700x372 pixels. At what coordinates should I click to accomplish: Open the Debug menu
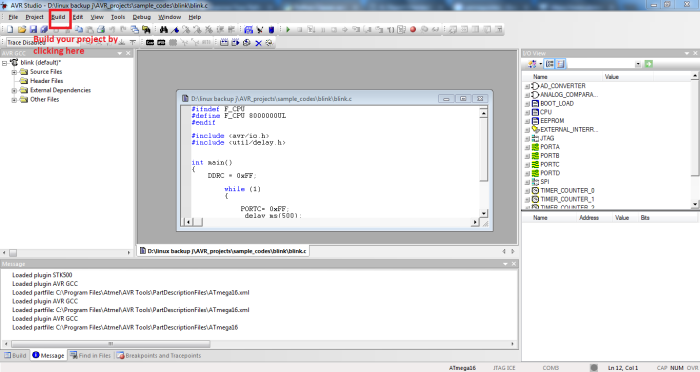[142, 17]
